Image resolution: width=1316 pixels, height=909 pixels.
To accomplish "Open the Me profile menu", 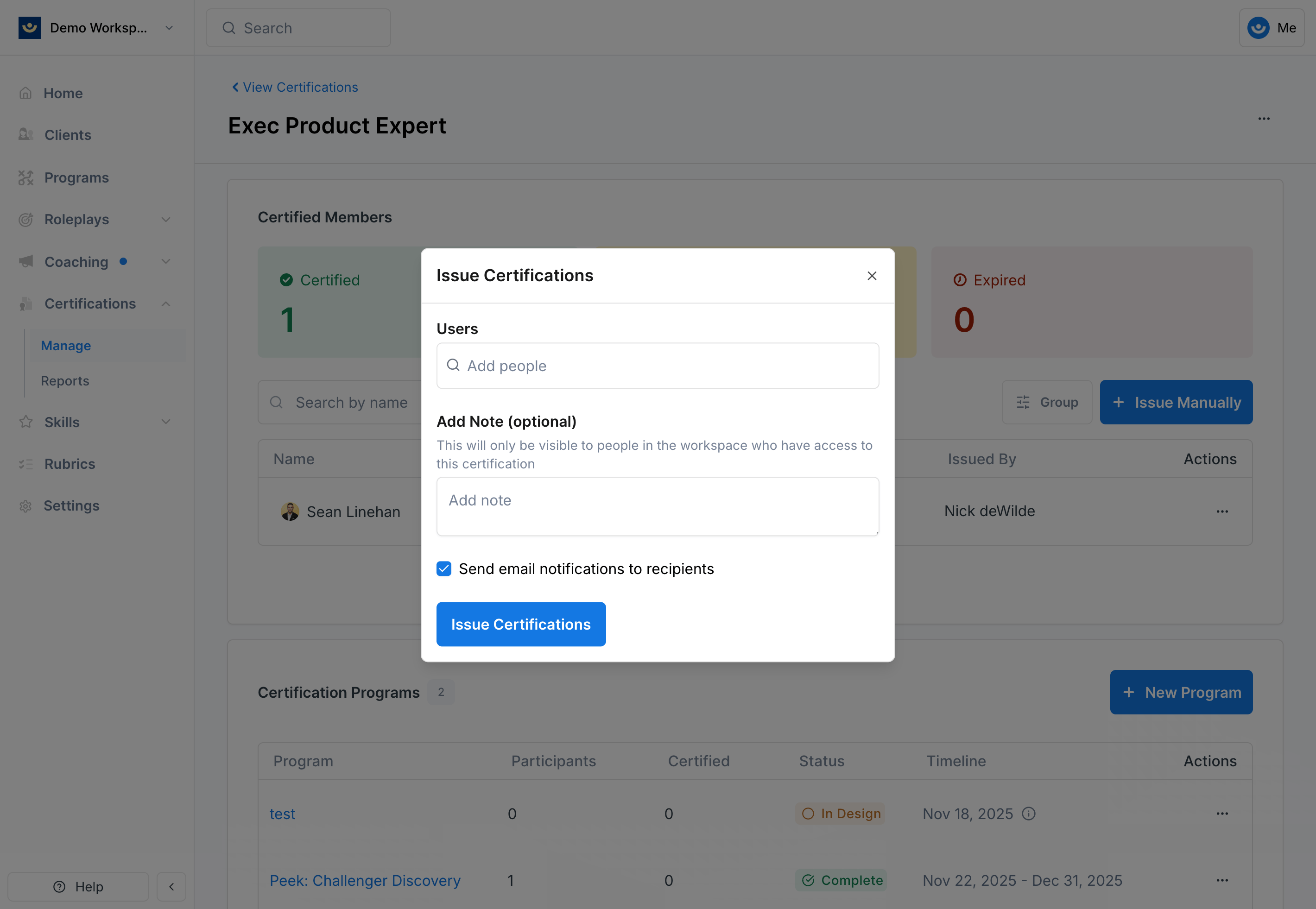I will click(1272, 28).
